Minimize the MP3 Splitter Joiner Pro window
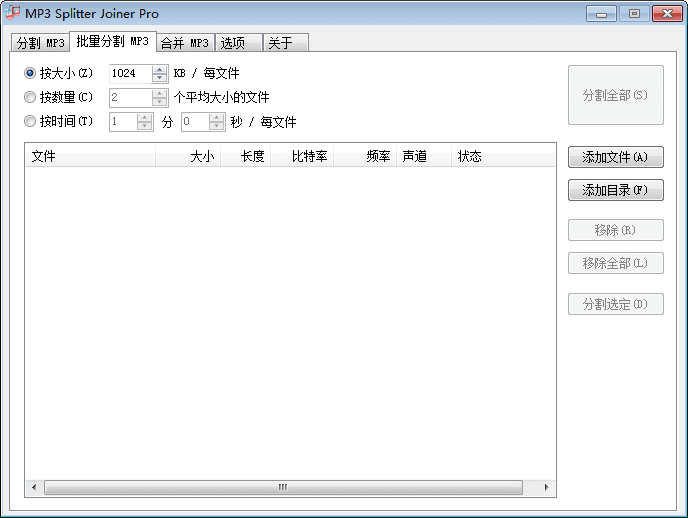688x518 pixels. click(x=601, y=14)
